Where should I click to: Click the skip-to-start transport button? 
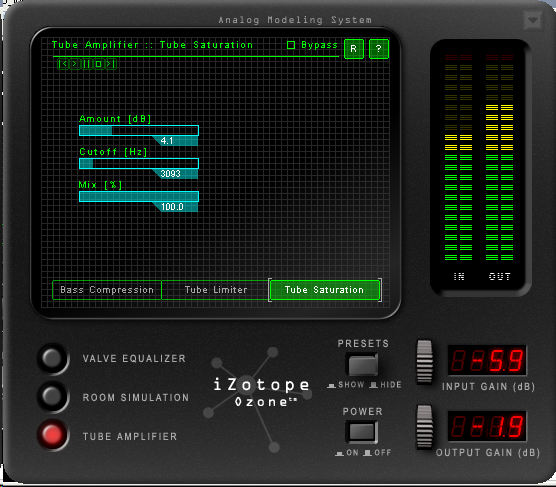click(63, 64)
